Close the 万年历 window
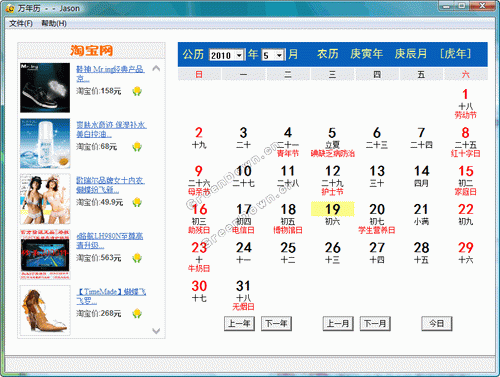 [x=482, y=6]
